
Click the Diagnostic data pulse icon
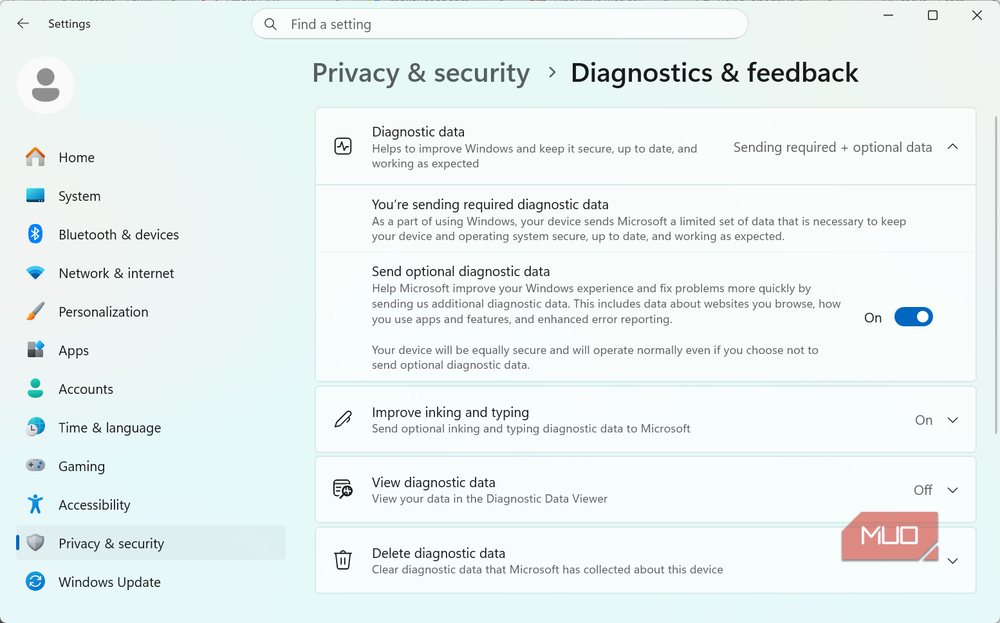click(x=343, y=147)
